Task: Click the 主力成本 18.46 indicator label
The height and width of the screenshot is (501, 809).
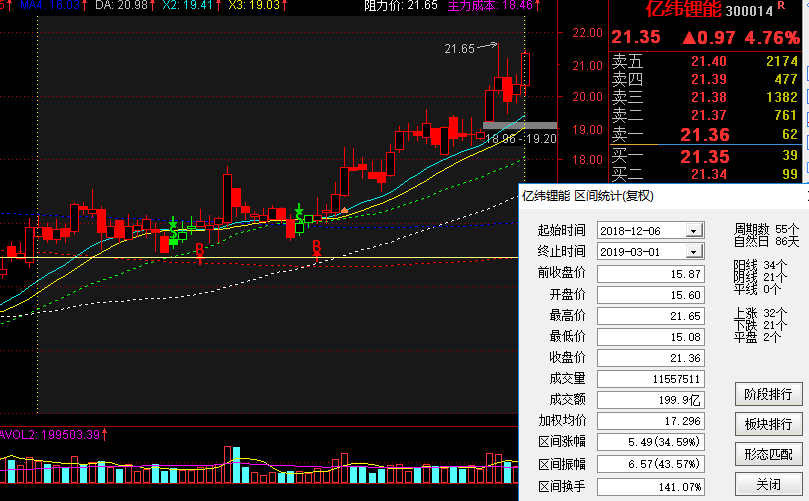Action: point(494,6)
